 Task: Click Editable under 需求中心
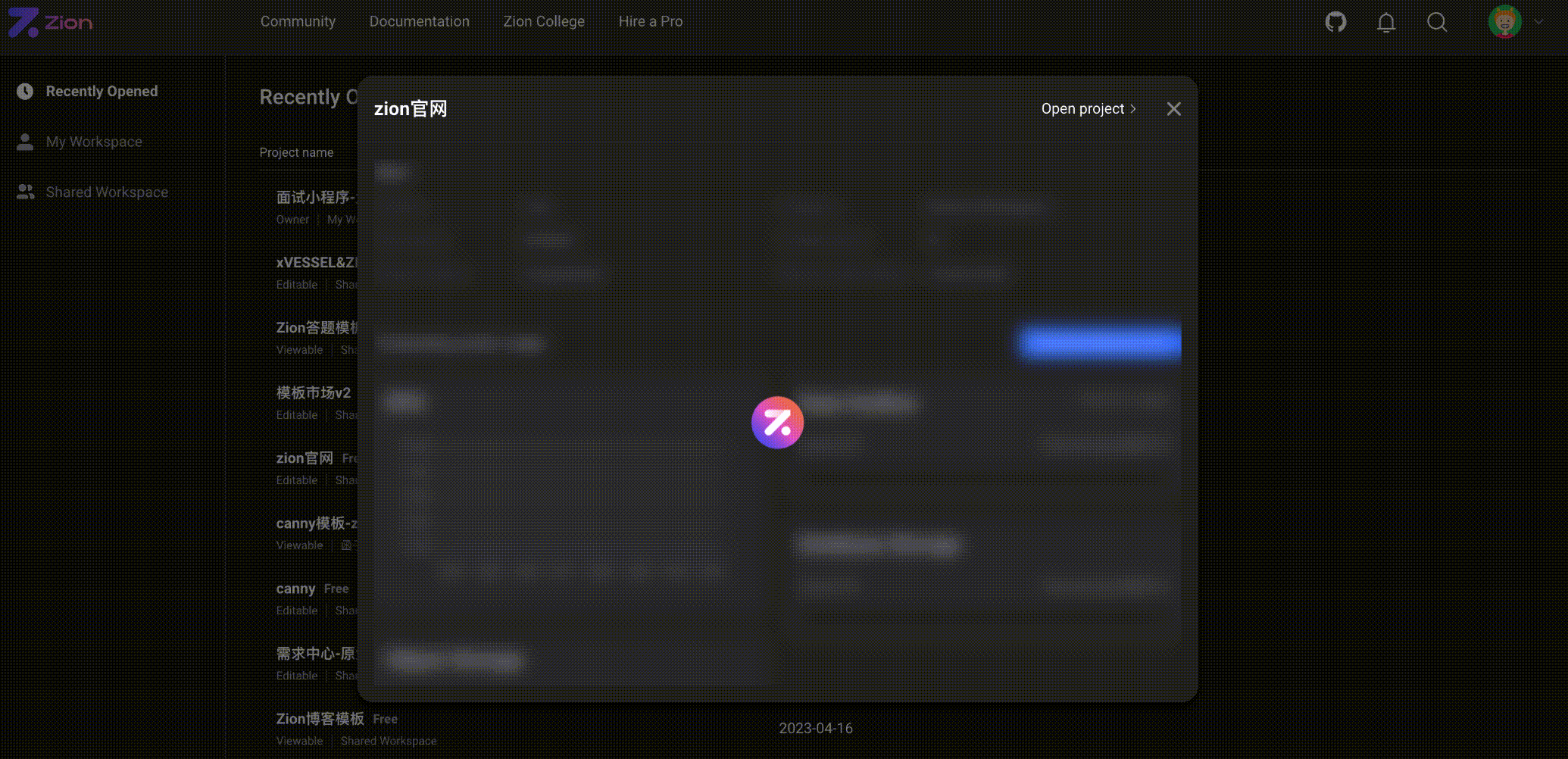[297, 676]
